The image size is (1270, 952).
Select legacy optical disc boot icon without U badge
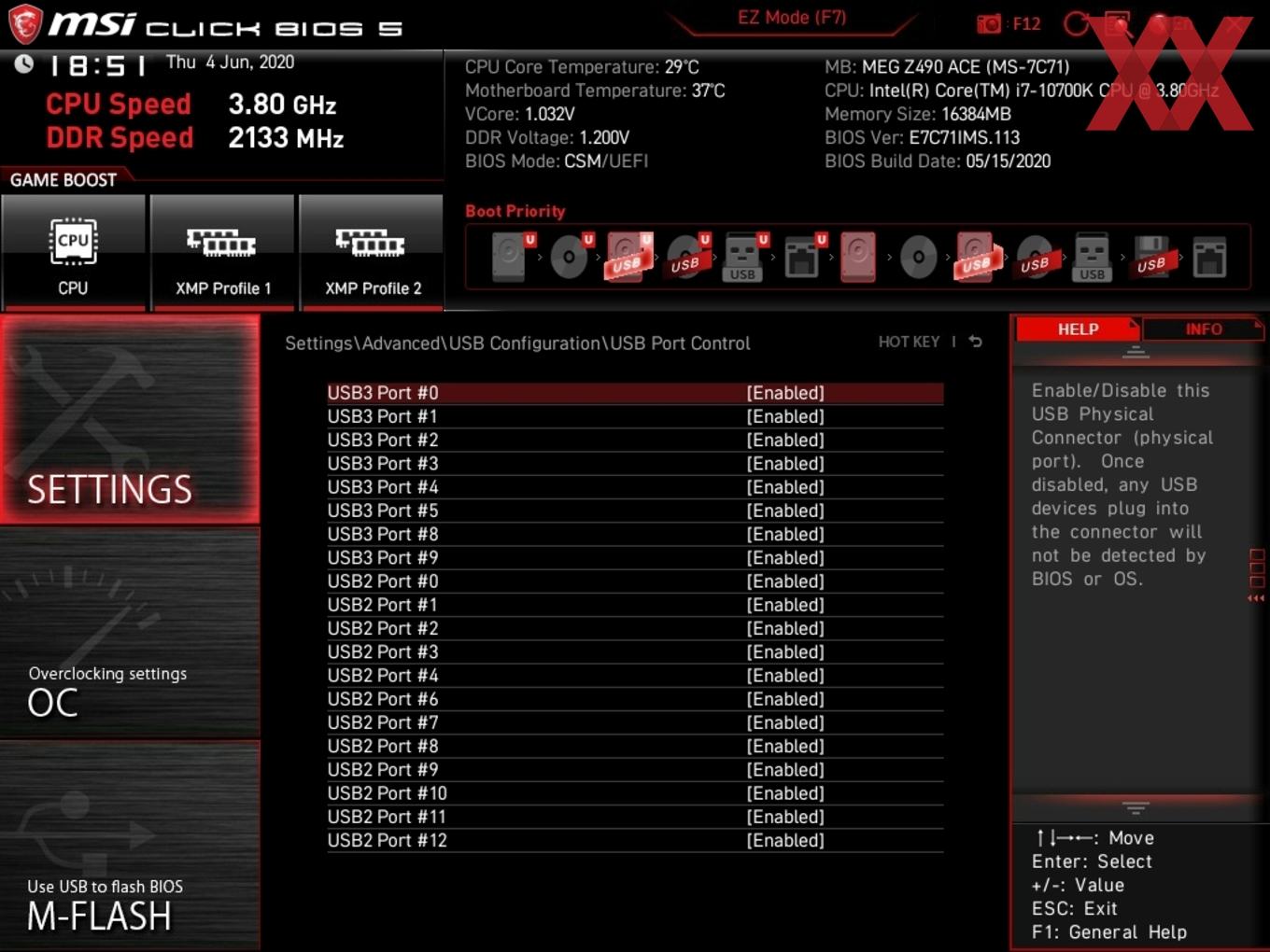pyautogui.click(x=918, y=257)
